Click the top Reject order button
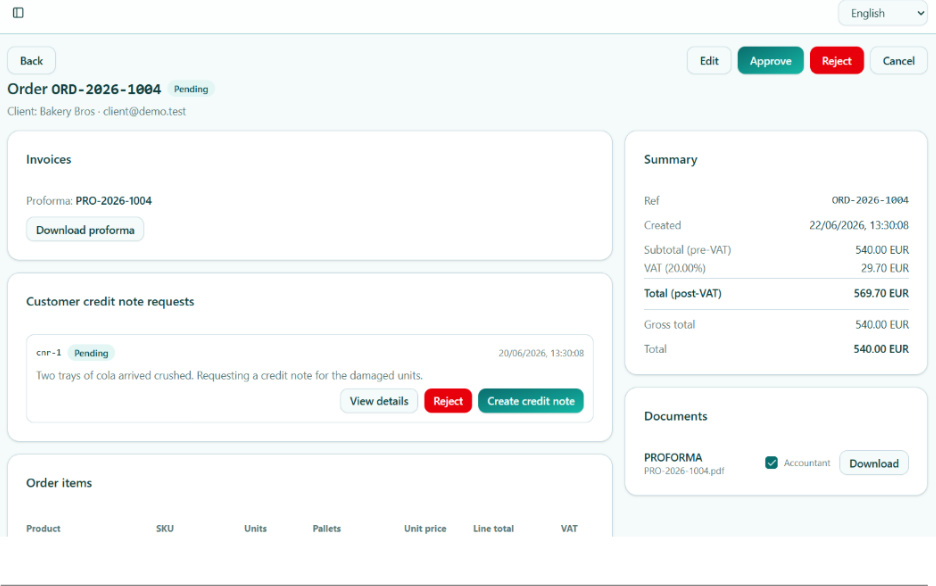Screen dimensions: 936x586 836,61
